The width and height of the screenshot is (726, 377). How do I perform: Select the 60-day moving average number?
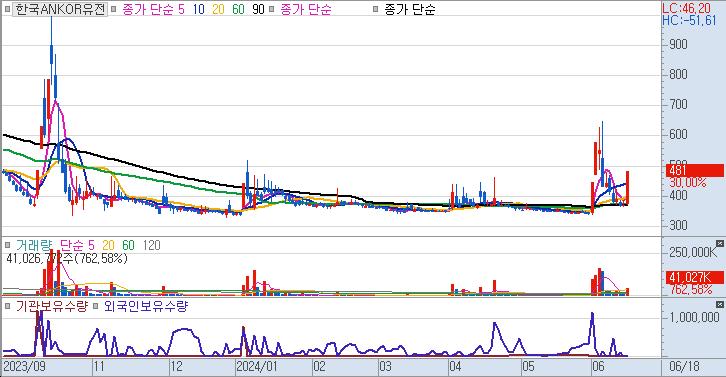(238, 9)
